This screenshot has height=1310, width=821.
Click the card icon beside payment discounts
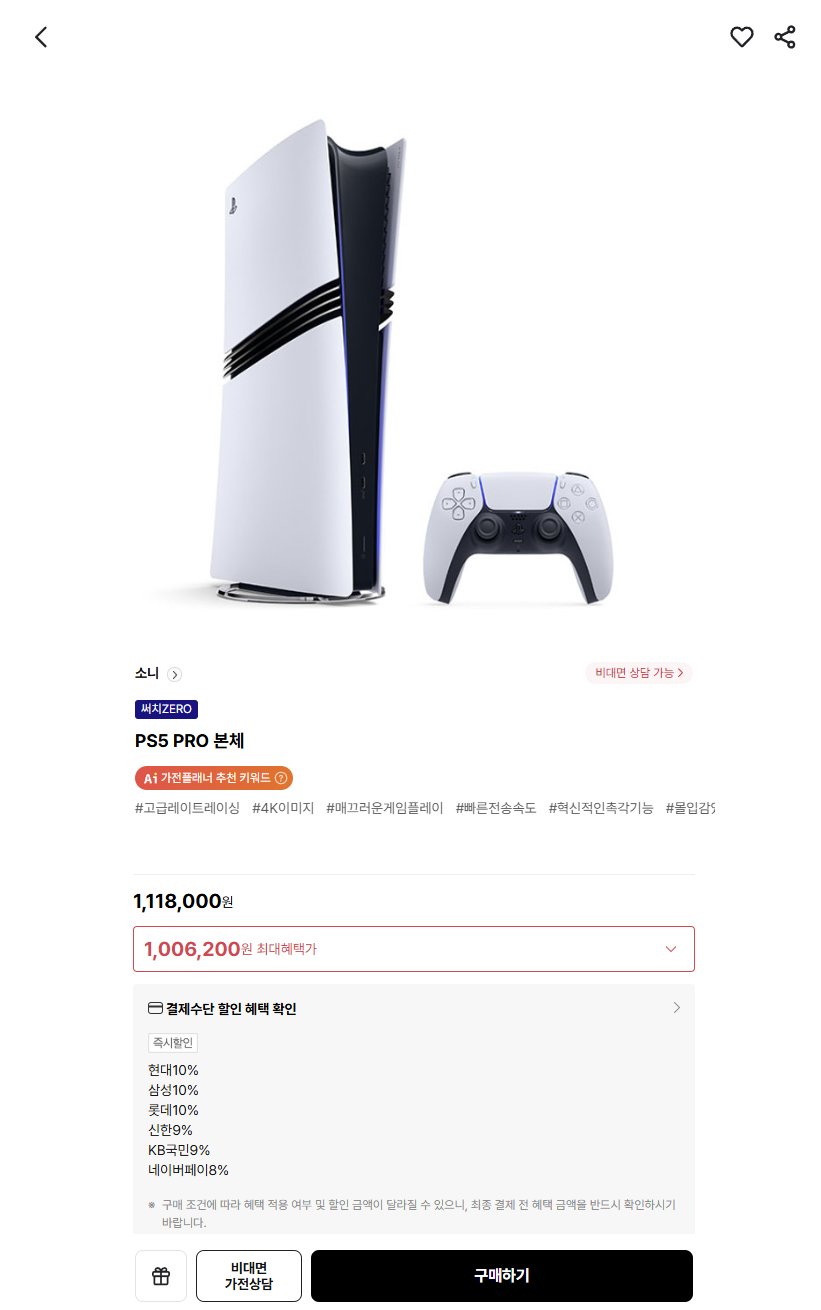point(155,1008)
